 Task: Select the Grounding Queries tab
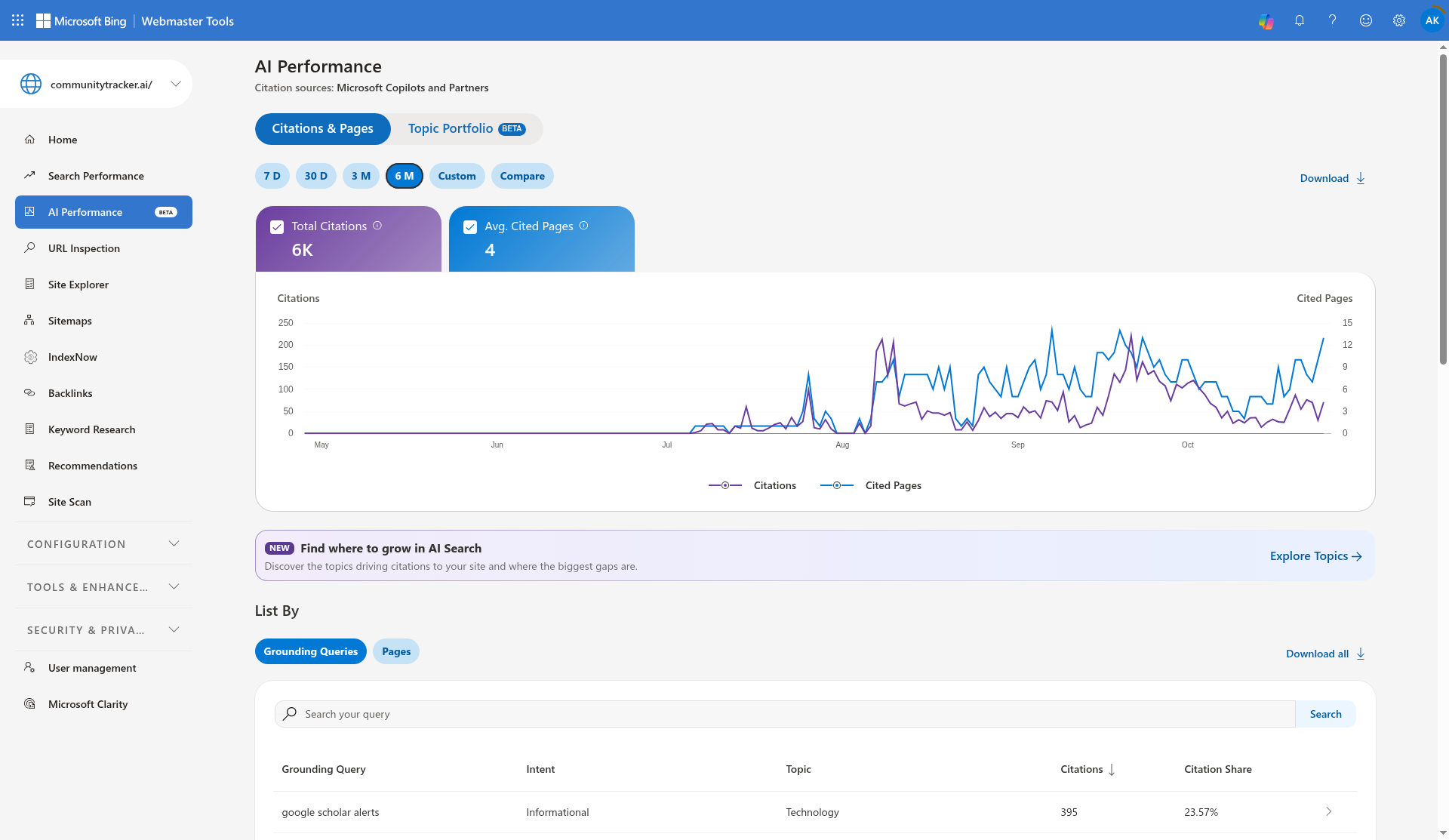pyautogui.click(x=311, y=651)
